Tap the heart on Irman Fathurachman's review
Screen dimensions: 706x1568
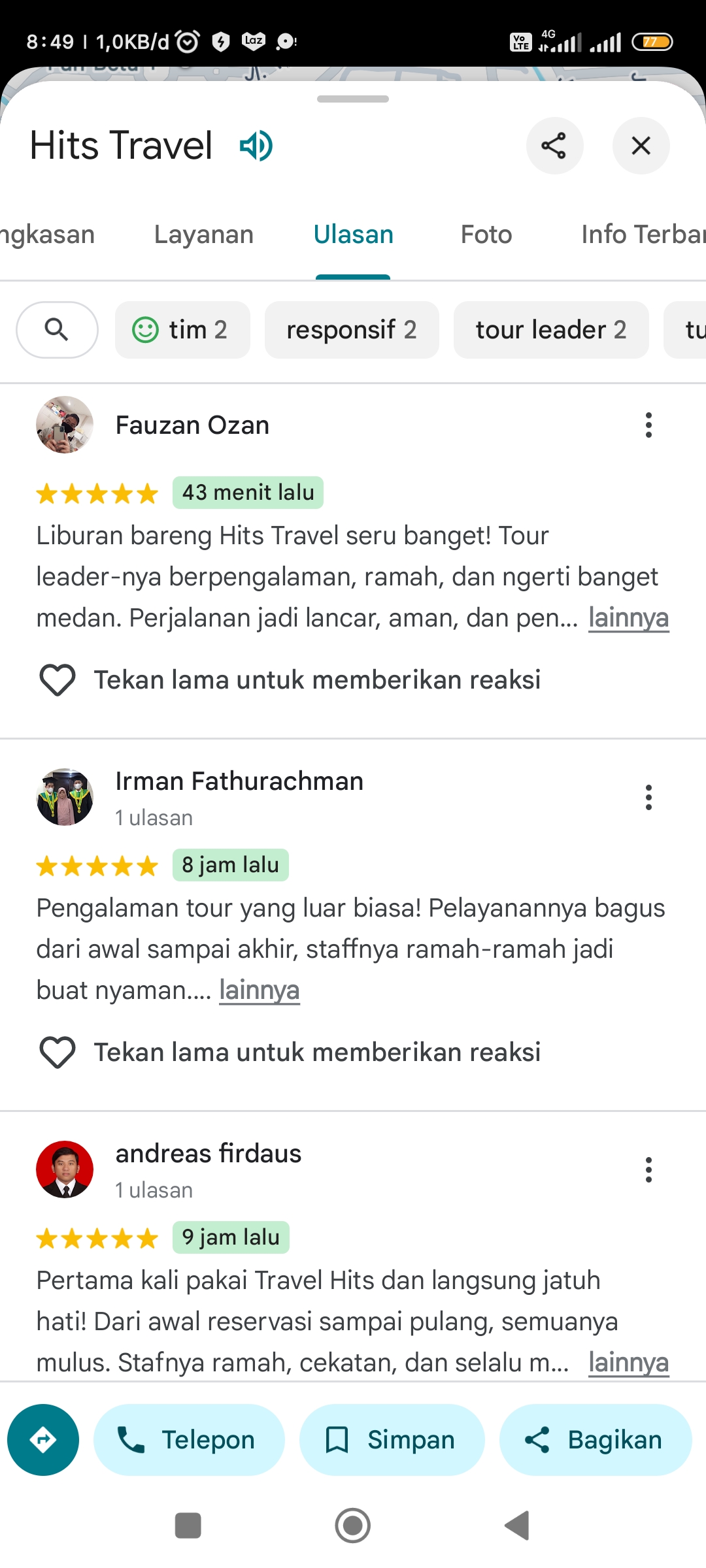(58, 1053)
